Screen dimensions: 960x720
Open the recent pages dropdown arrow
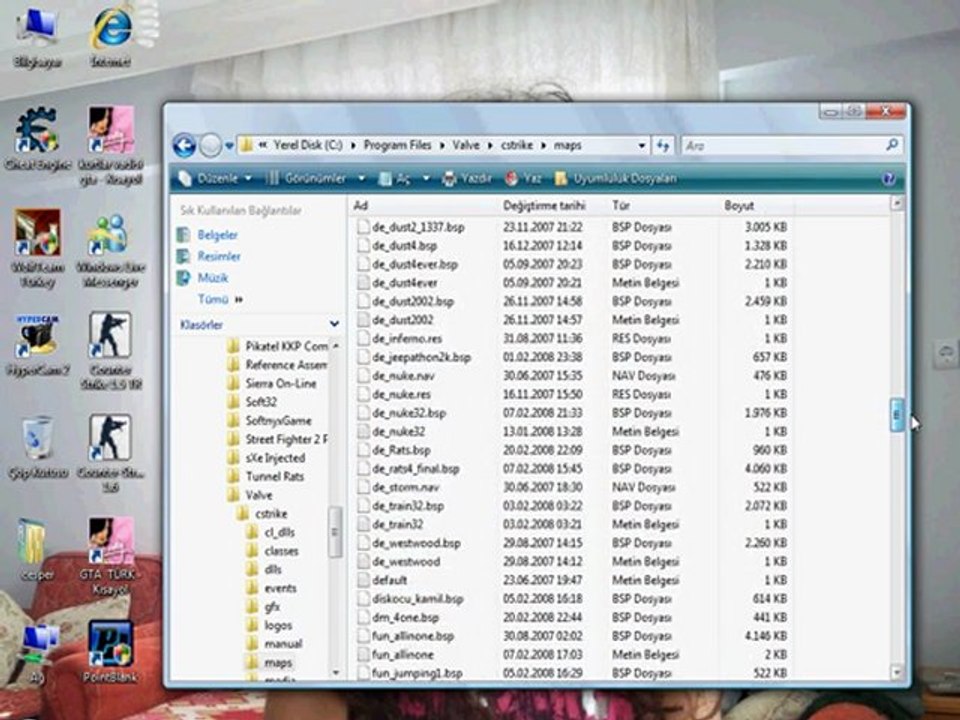[230, 146]
